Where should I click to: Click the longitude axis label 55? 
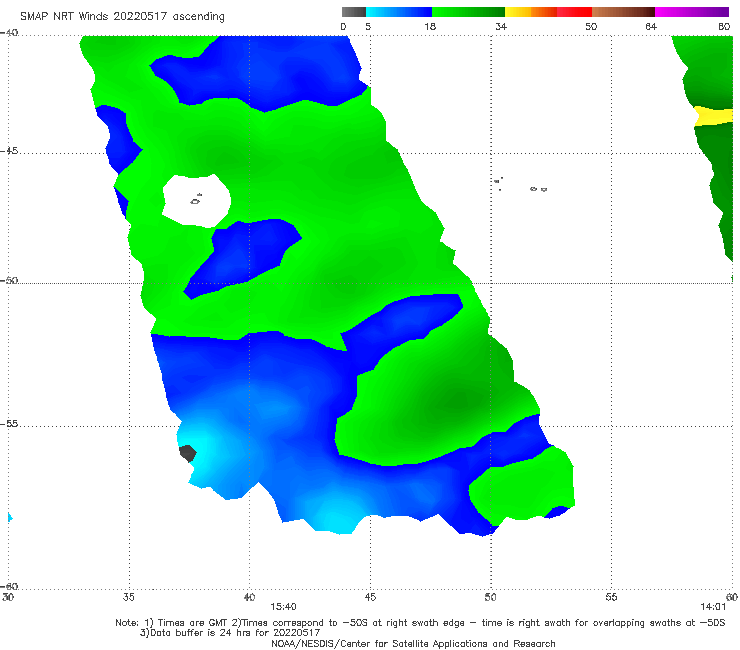tap(611, 597)
